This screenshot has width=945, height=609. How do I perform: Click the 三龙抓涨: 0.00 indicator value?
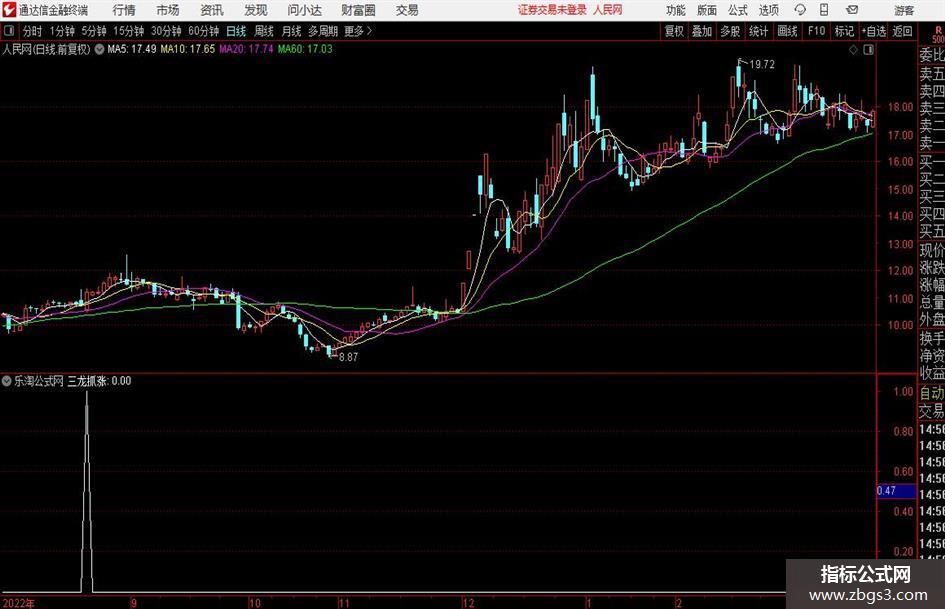99,381
